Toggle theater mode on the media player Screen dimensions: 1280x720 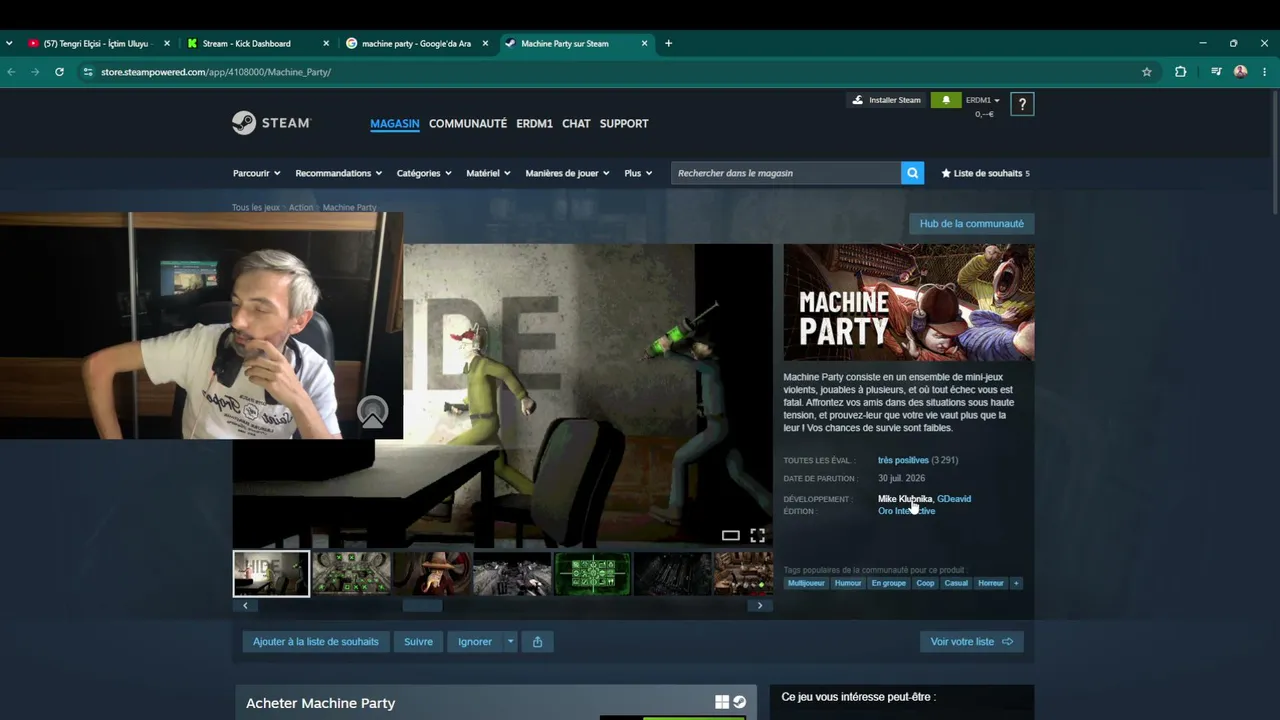point(731,536)
